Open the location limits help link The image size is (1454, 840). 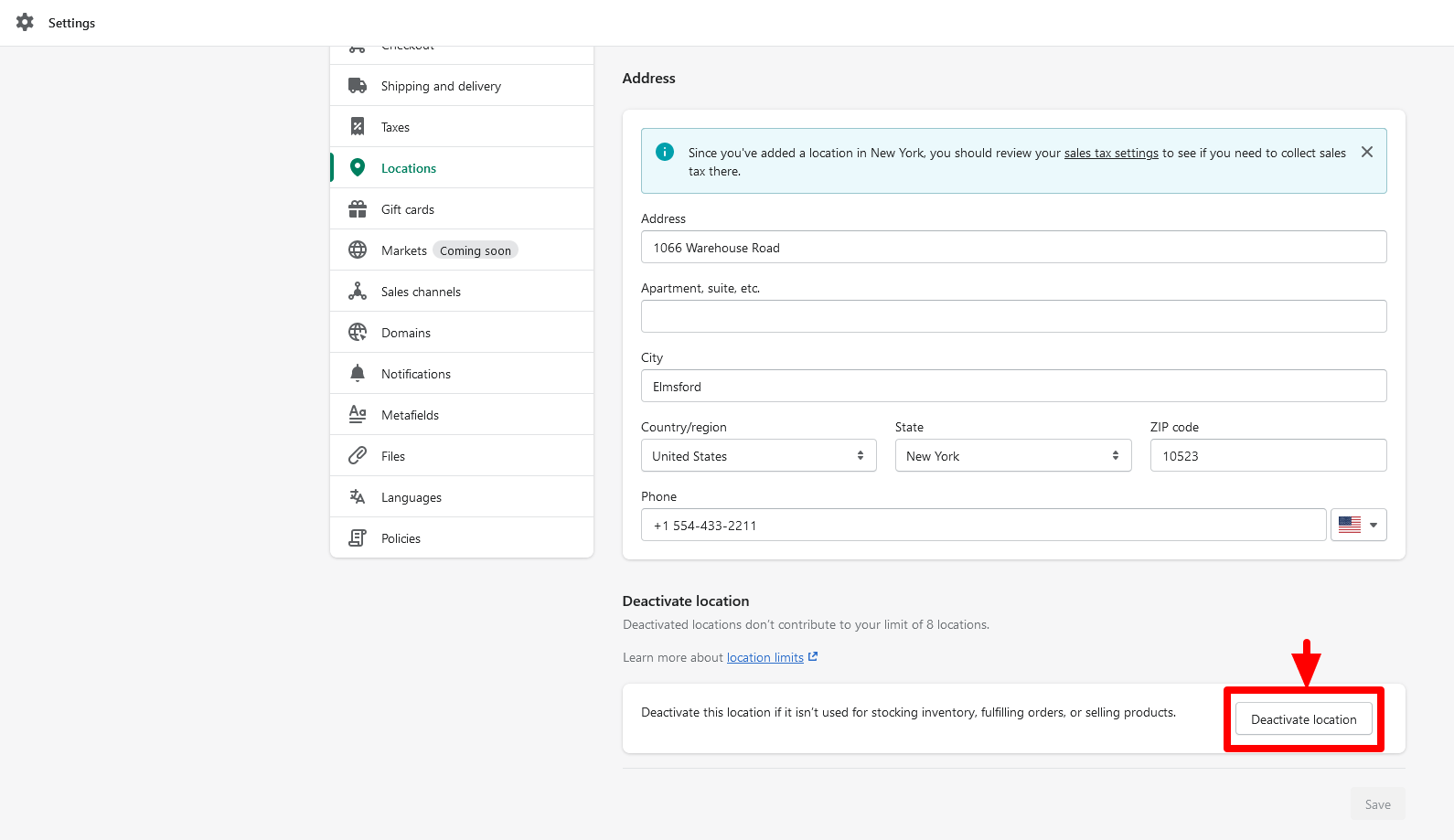pyautogui.click(x=764, y=658)
